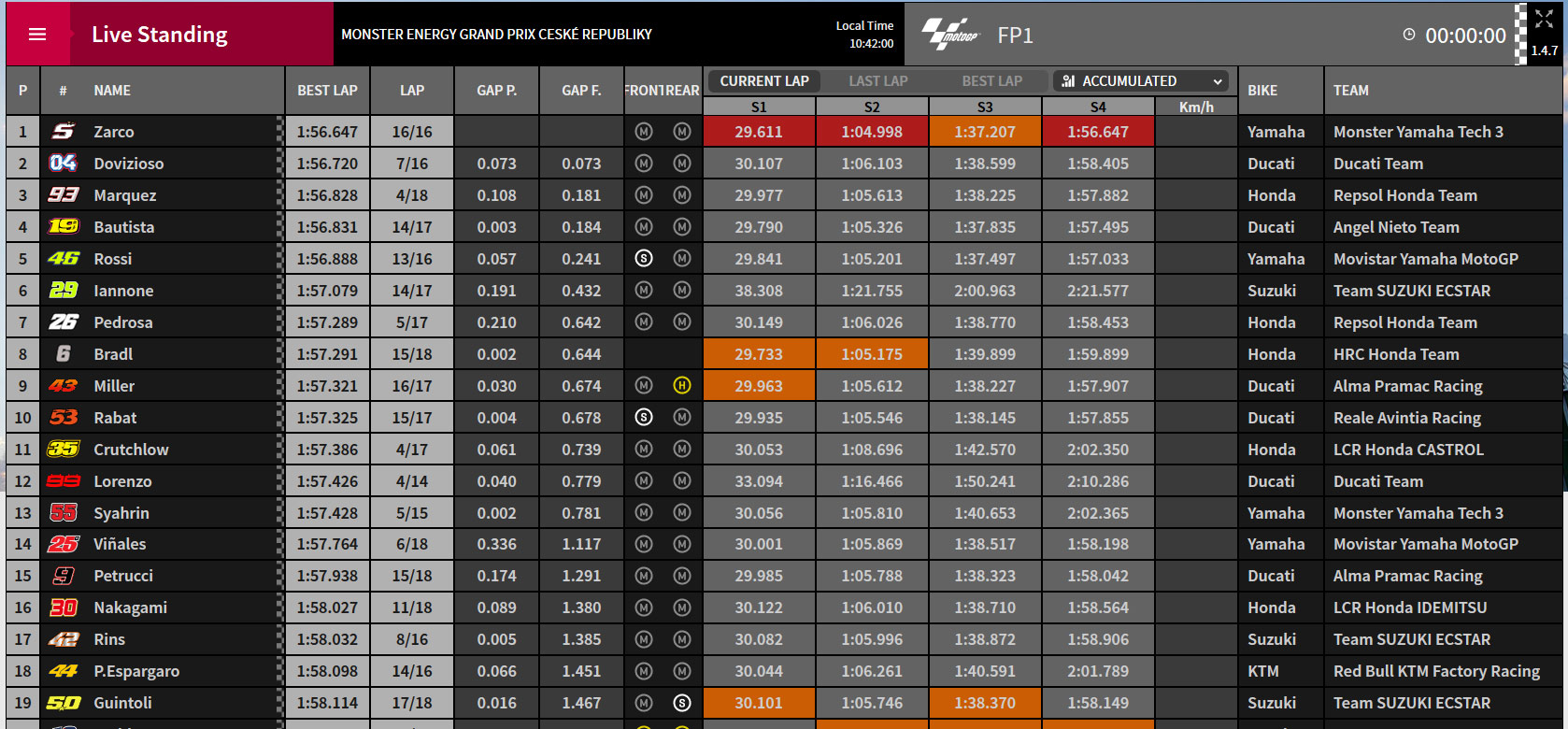1568x729 pixels.
Task: Switch to the CURRENT LAP tab
Action: pyautogui.click(x=764, y=81)
